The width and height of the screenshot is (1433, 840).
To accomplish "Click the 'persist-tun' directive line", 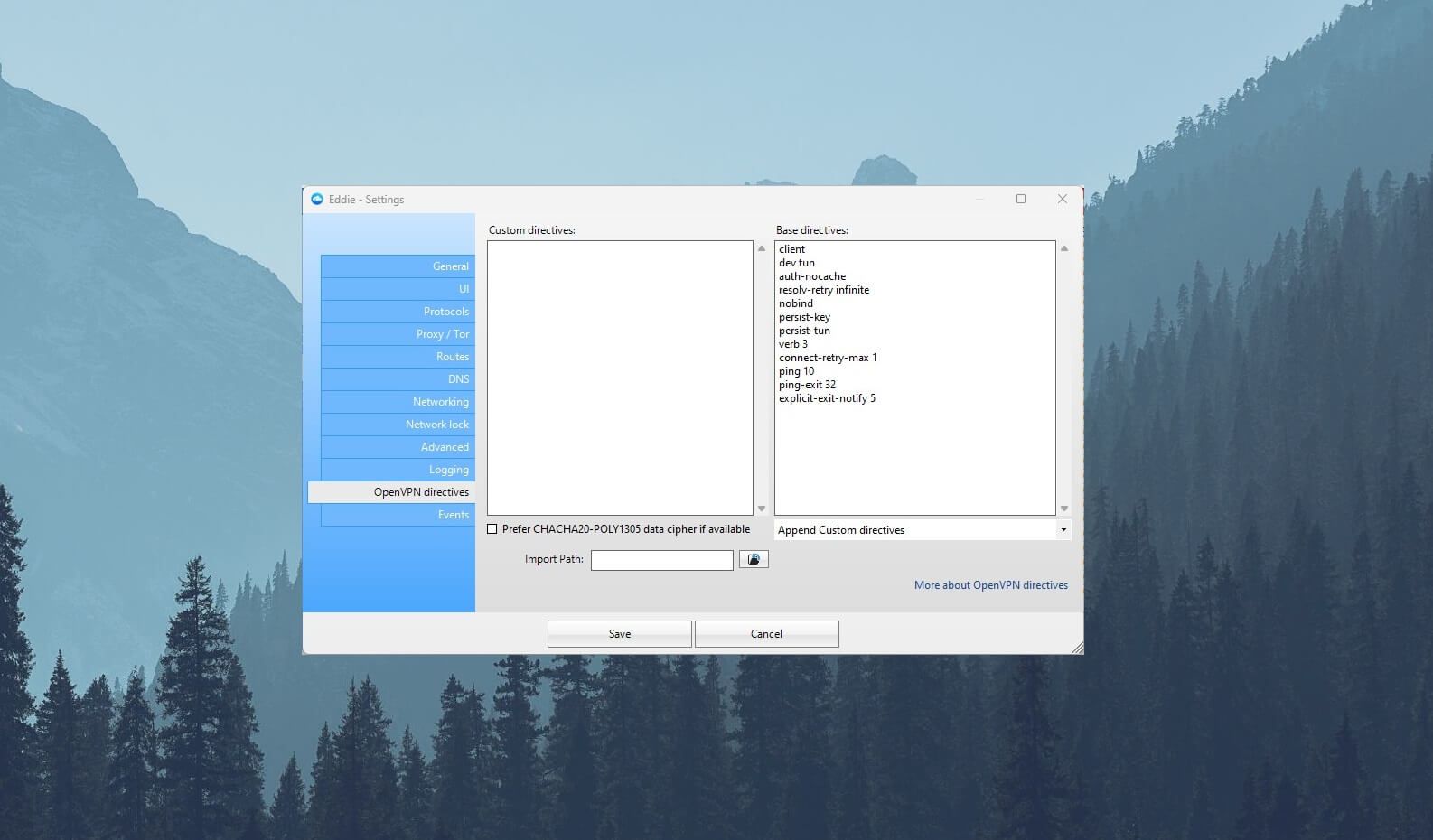I will (x=805, y=331).
